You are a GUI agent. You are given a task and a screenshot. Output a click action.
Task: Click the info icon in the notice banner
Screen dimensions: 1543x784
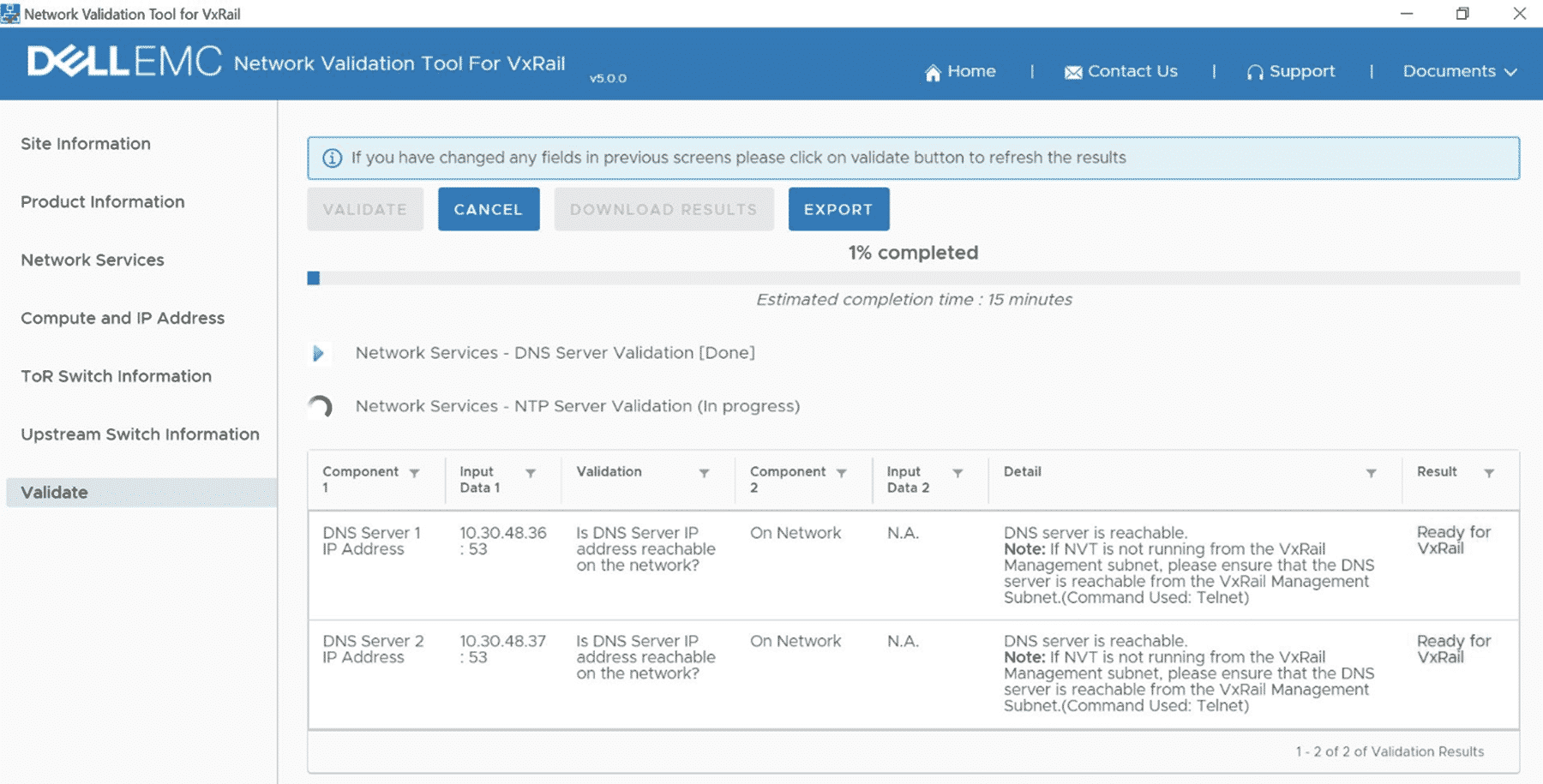tap(332, 158)
